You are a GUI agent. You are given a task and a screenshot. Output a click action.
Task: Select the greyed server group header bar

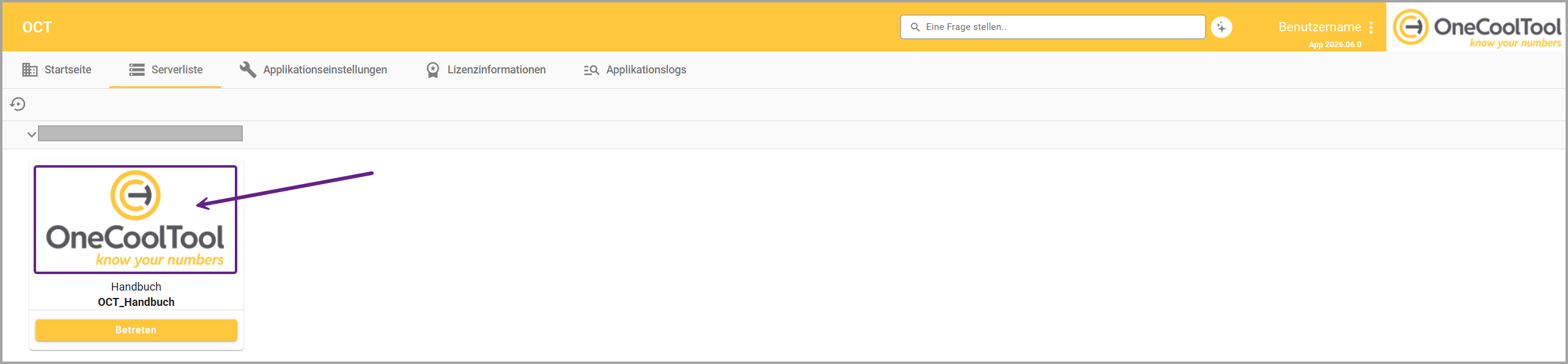140,133
